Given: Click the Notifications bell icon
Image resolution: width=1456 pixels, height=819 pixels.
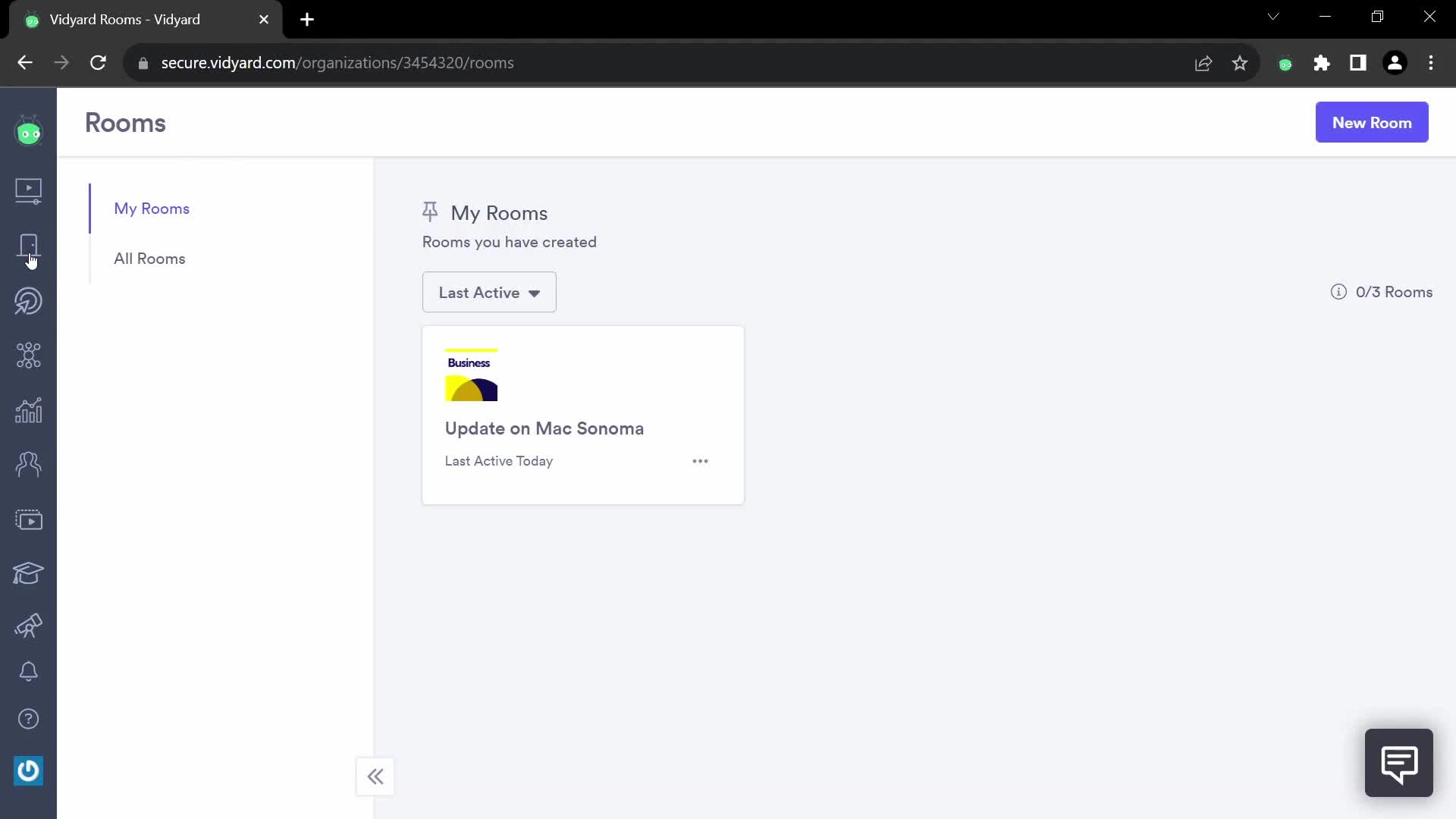Looking at the screenshot, I should [x=27, y=671].
